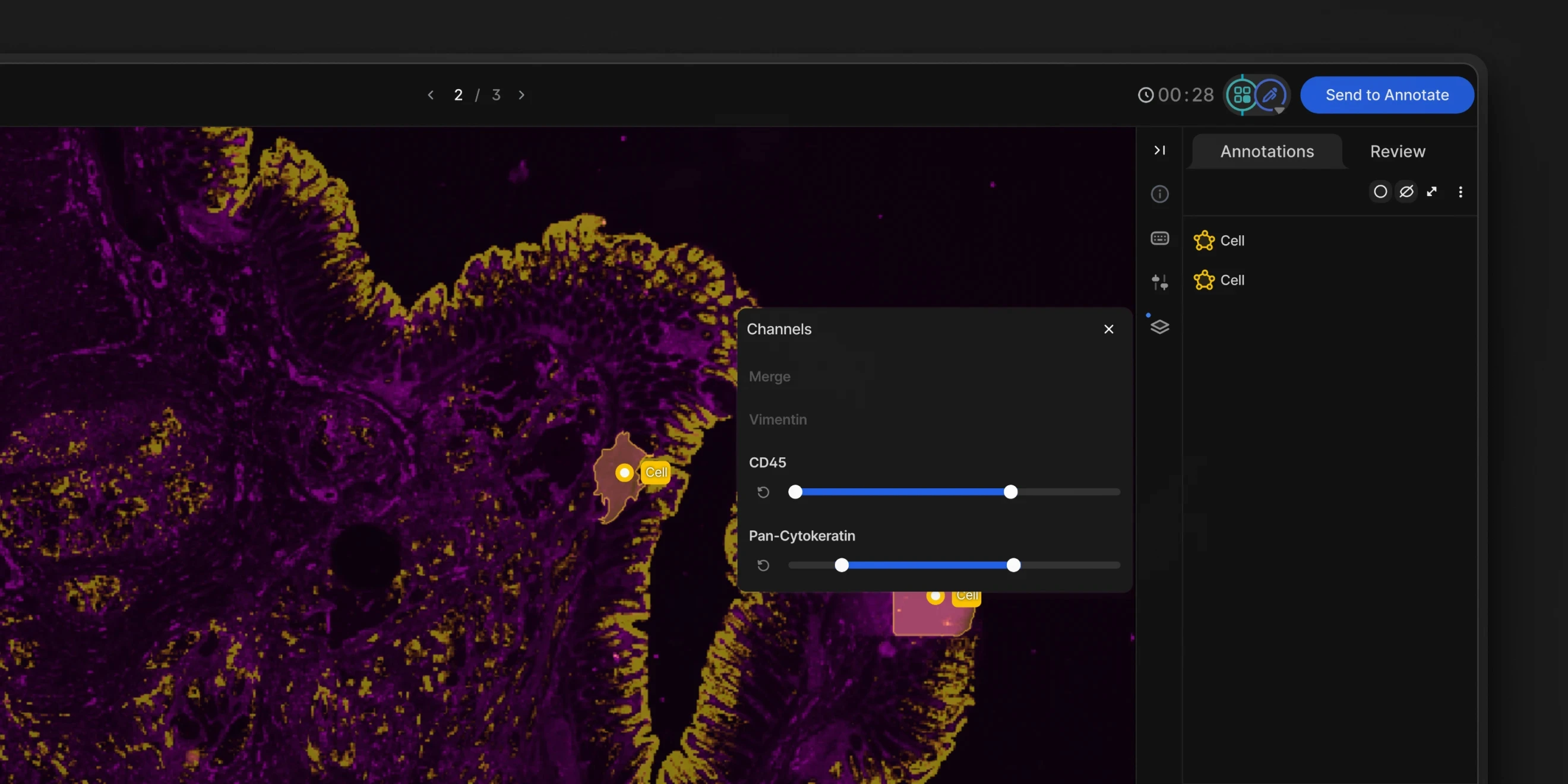Open the three-dot annotations overflow menu
This screenshot has width=1568, height=784.
click(1460, 192)
